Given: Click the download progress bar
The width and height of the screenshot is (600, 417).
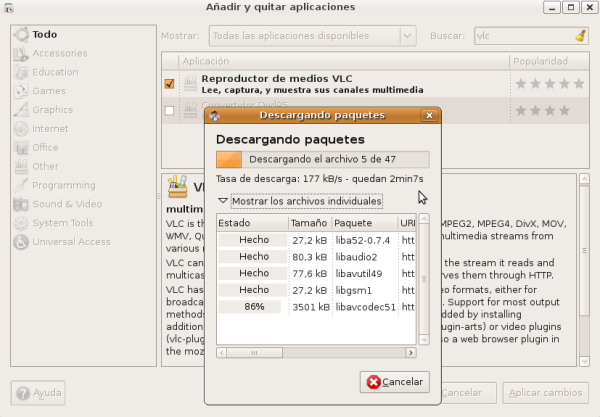Looking at the screenshot, I should [322, 159].
